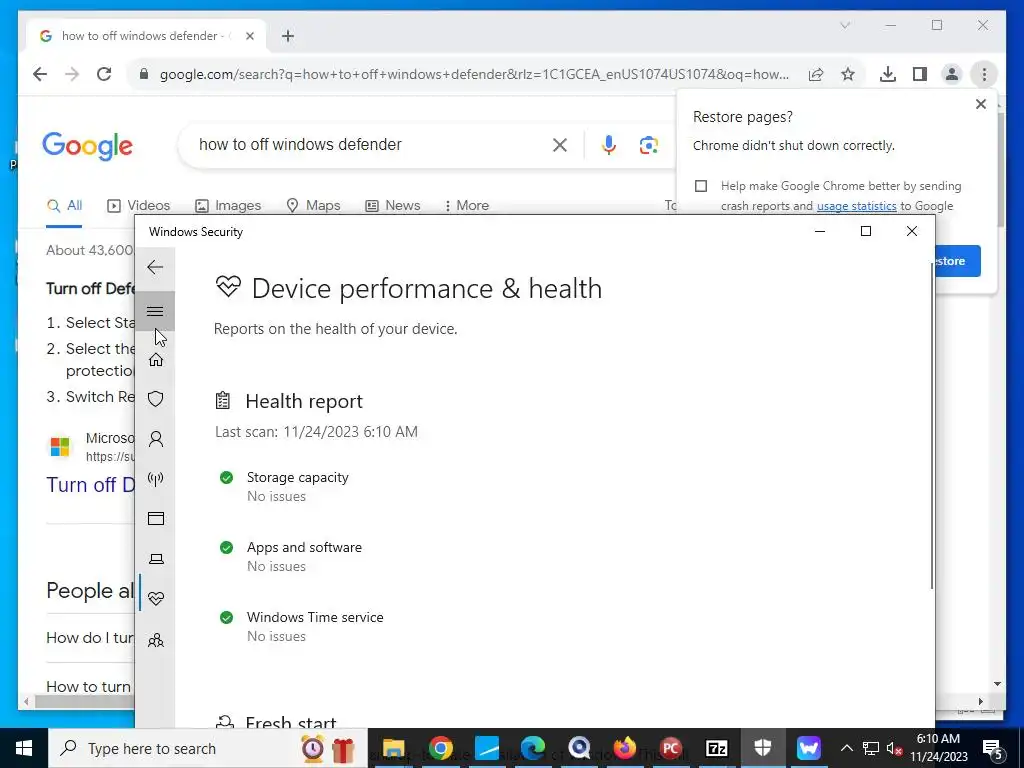This screenshot has height=768, width=1024.
Task: Open Chrome downloads icon
Action: click(888, 74)
